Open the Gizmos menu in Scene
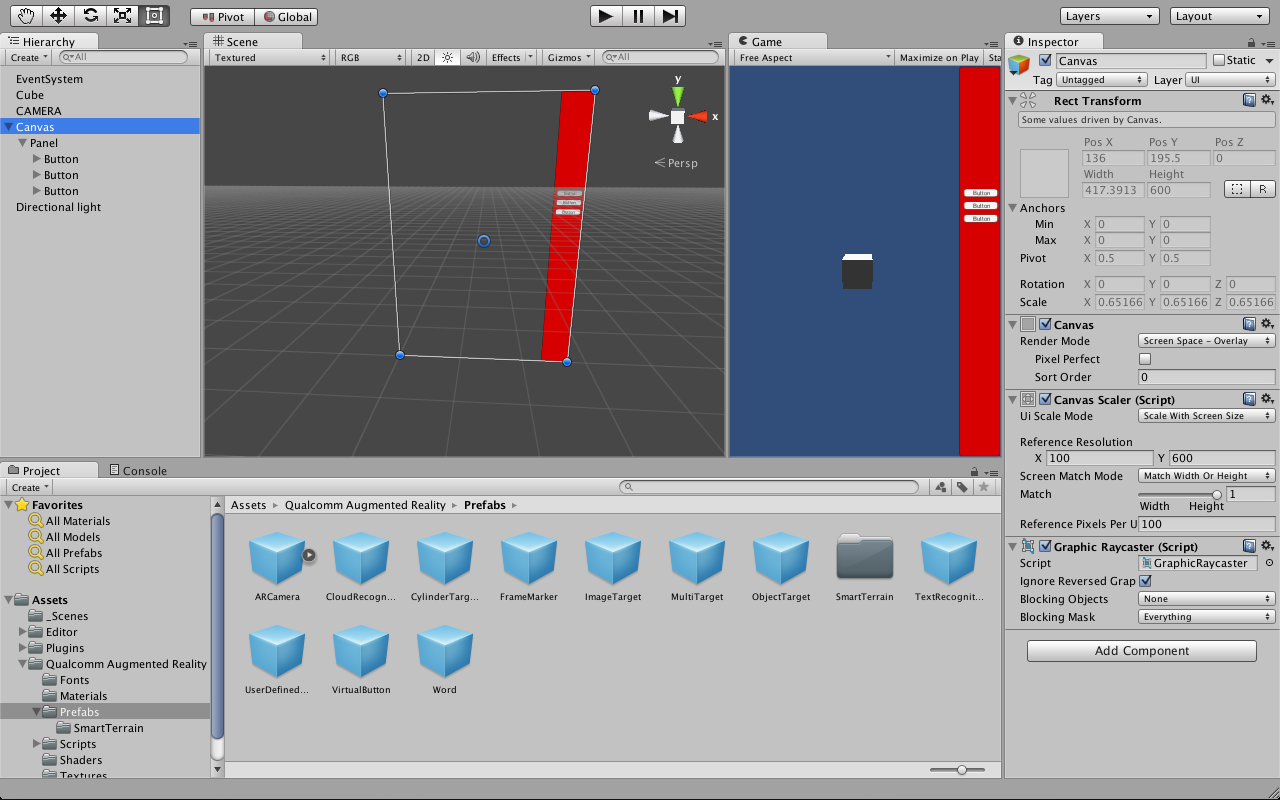Viewport: 1280px width, 800px height. coord(569,58)
